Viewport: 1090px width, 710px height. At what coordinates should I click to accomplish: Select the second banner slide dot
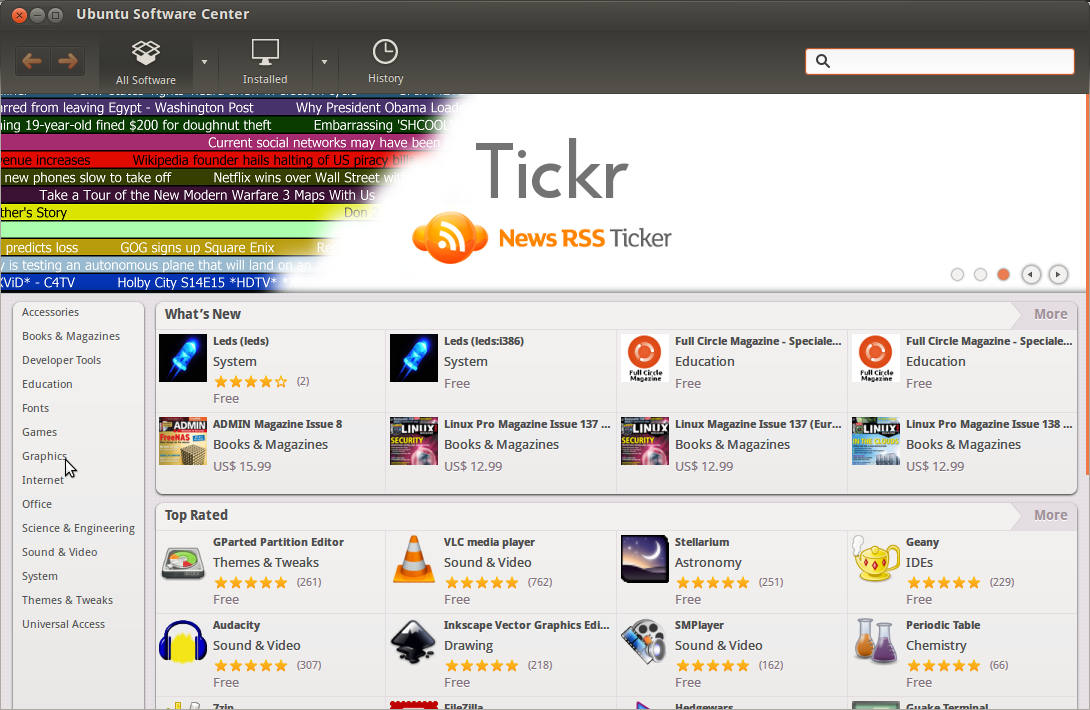980,275
